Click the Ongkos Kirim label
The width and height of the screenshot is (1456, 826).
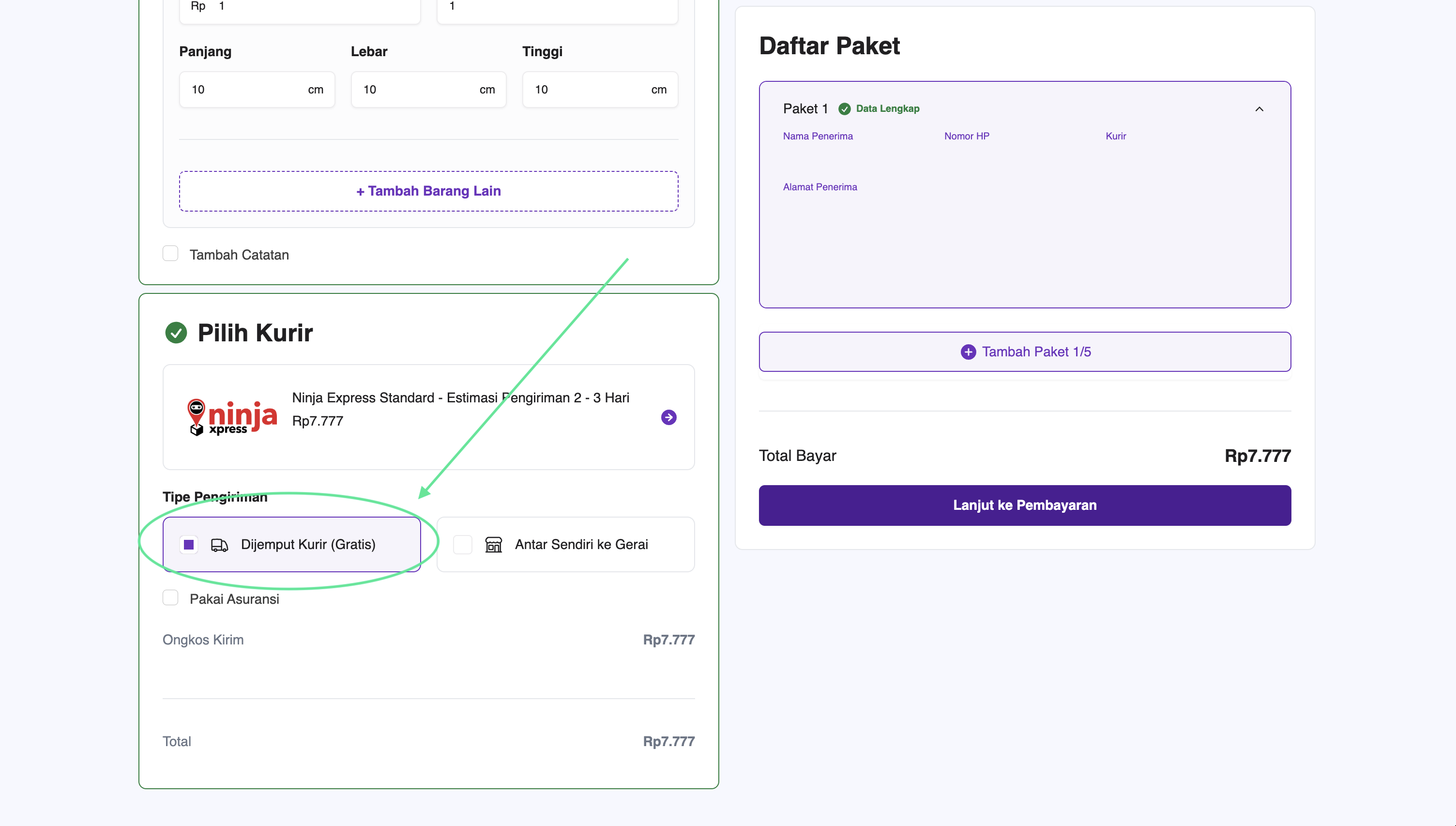203,640
